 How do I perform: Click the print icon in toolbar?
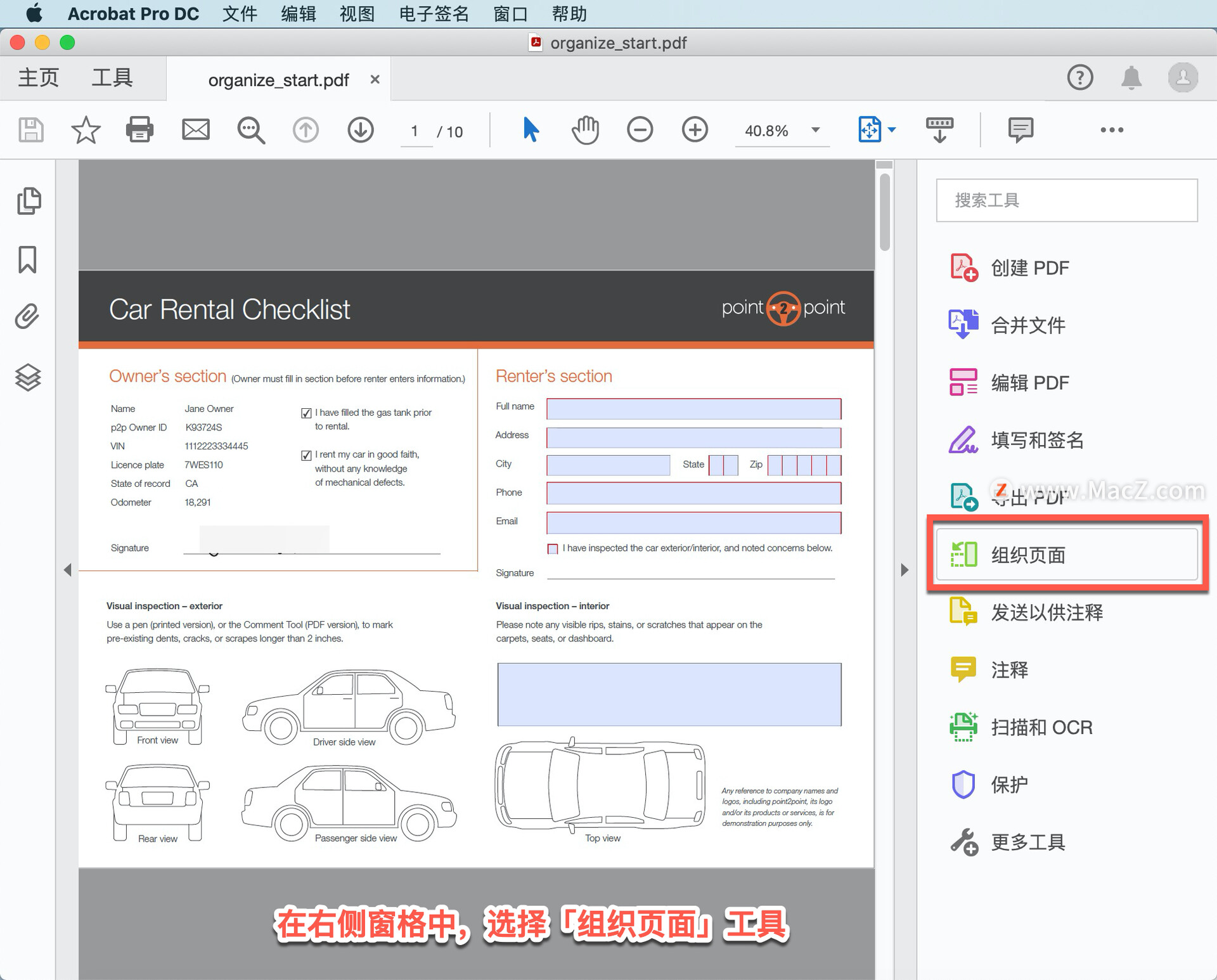139,130
